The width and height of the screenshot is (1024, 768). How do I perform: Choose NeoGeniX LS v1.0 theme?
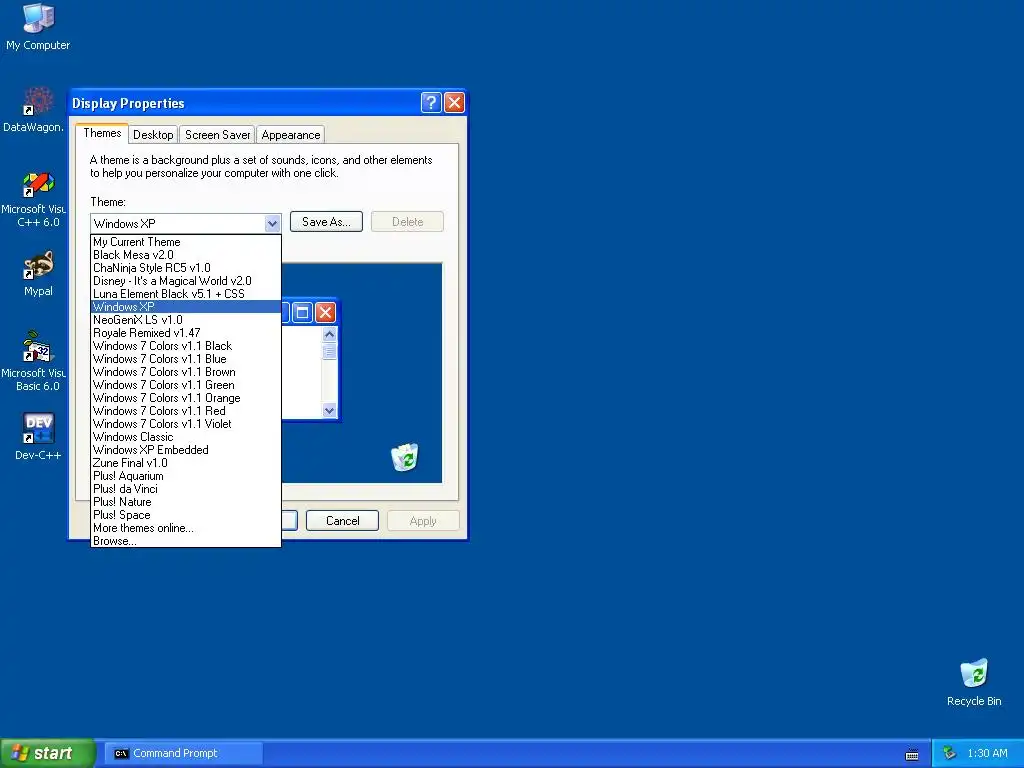click(x=185, y=320)
